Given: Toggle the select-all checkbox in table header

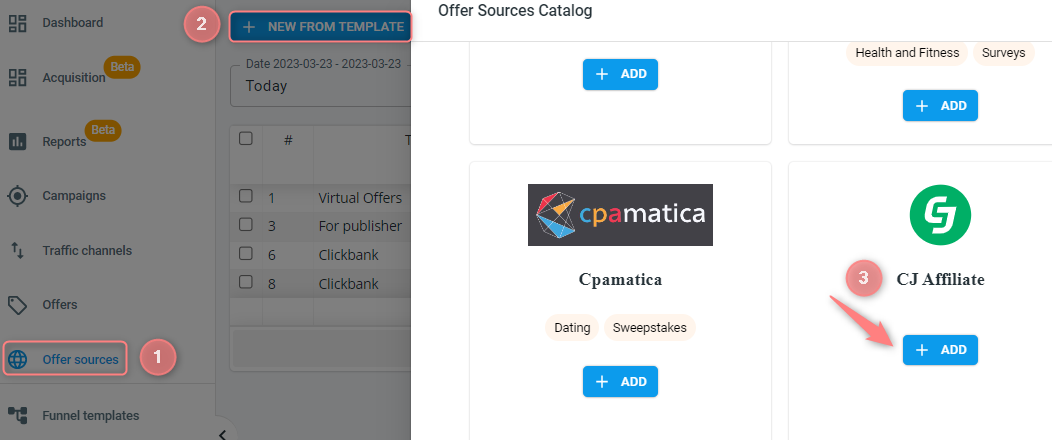Looking at the screenshot, I should pyautogui.click(x=246, y=139).
